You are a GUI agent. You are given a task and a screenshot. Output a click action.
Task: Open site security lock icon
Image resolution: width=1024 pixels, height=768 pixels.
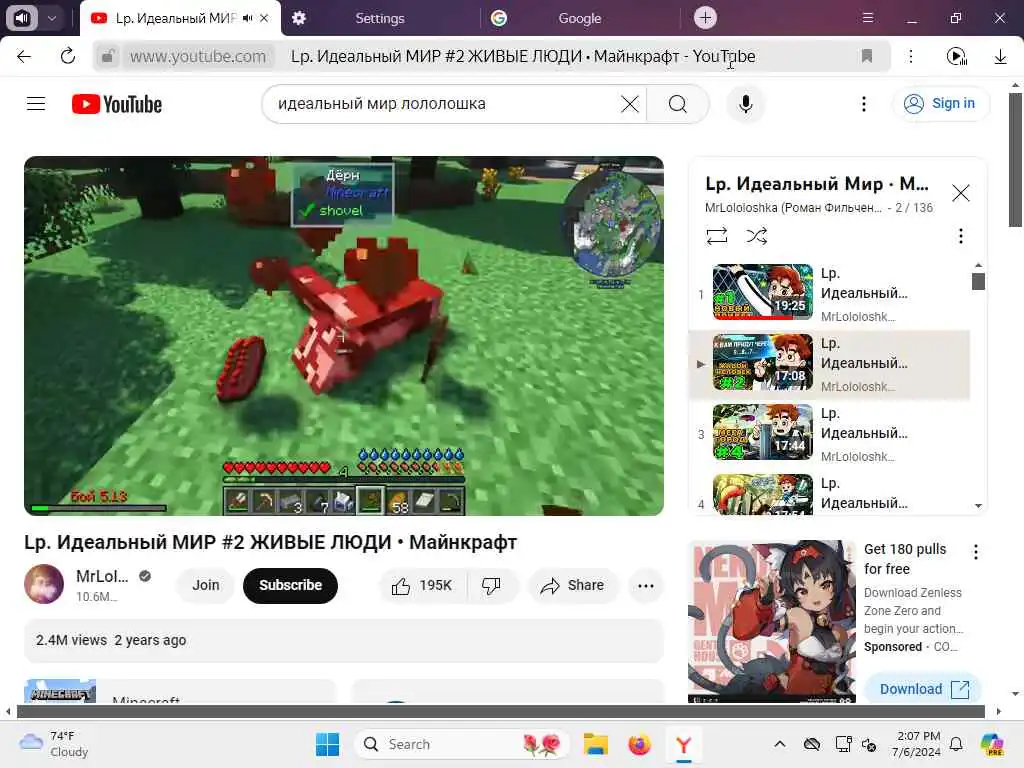click(108, 56)
